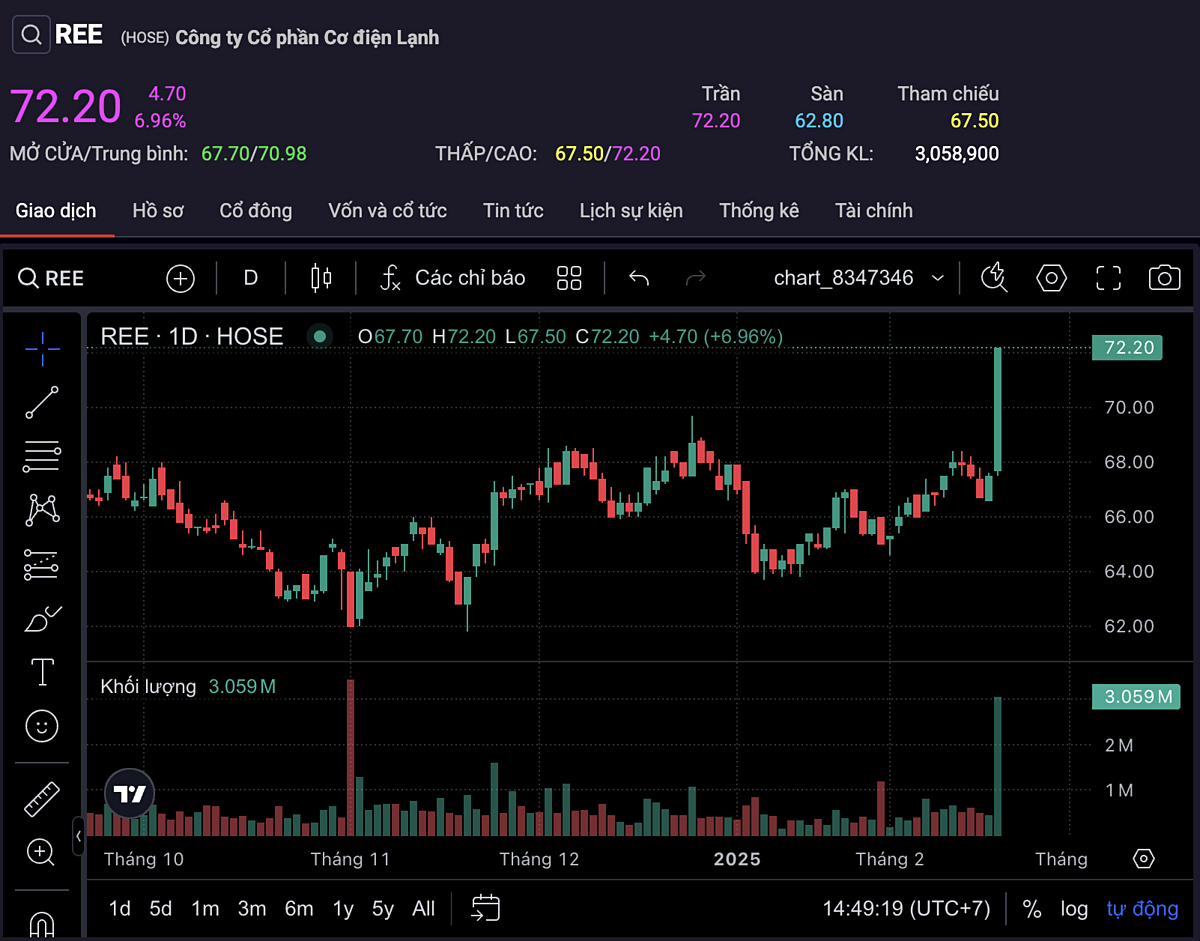Switch to the Tin tức tab
Screen dimensions: 1200x941
point(513,211)
